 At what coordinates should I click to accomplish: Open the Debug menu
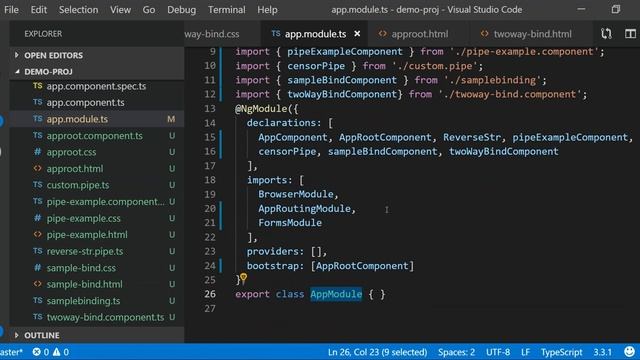click(x=181, y=9)
